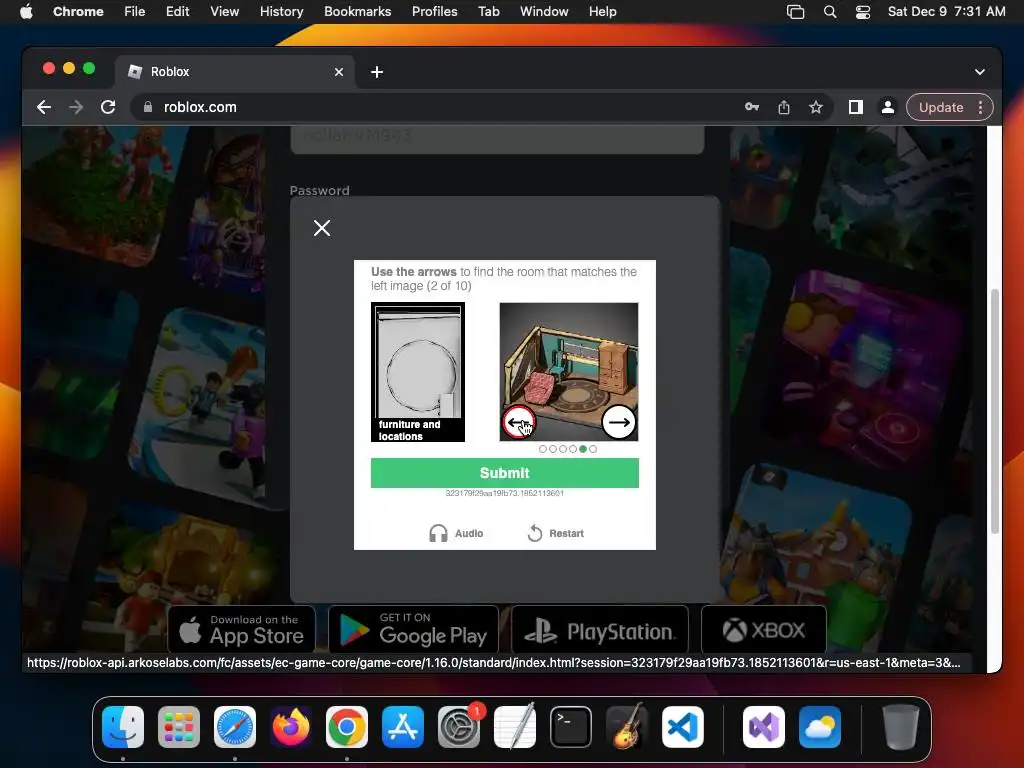Open the History menu
The width and height of the screenshot is (1024, 768).
[281, 12]
